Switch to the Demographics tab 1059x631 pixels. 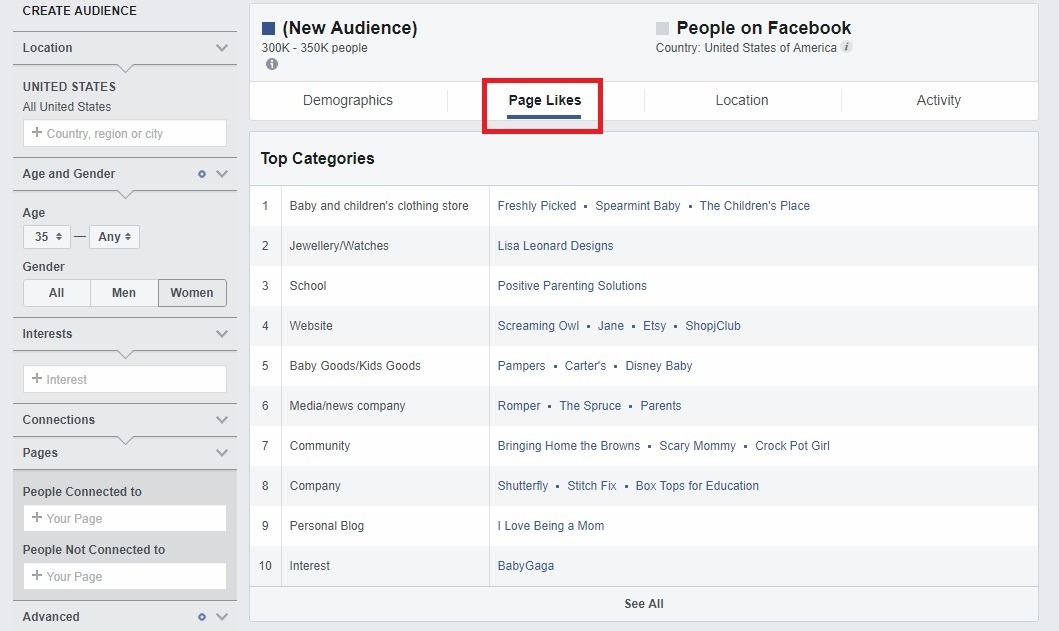[x=347, y=100]
